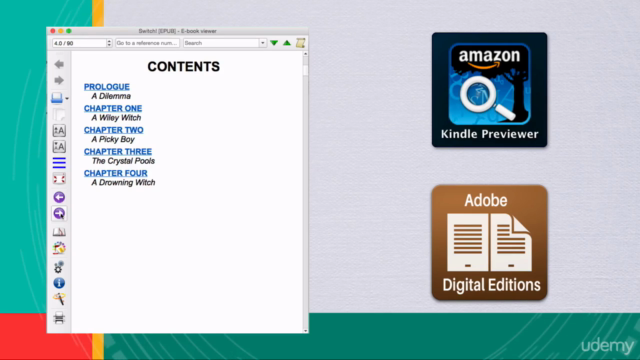Viewport: 640px width, 360px height.
Task: Click the scrollbar down arrow in viewer
Action: coord(305,331)
